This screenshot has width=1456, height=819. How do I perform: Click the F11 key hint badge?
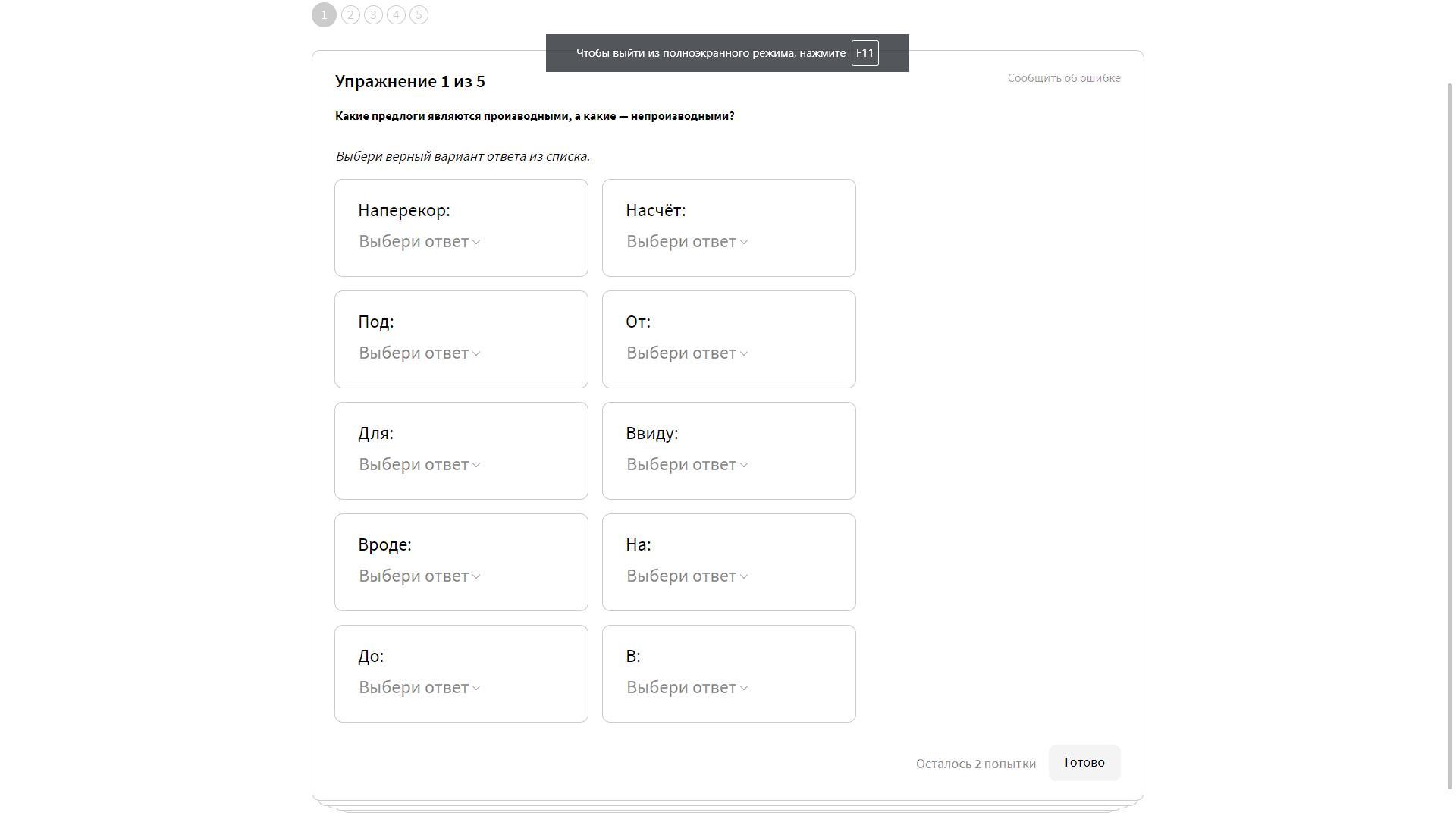[865, 53]
